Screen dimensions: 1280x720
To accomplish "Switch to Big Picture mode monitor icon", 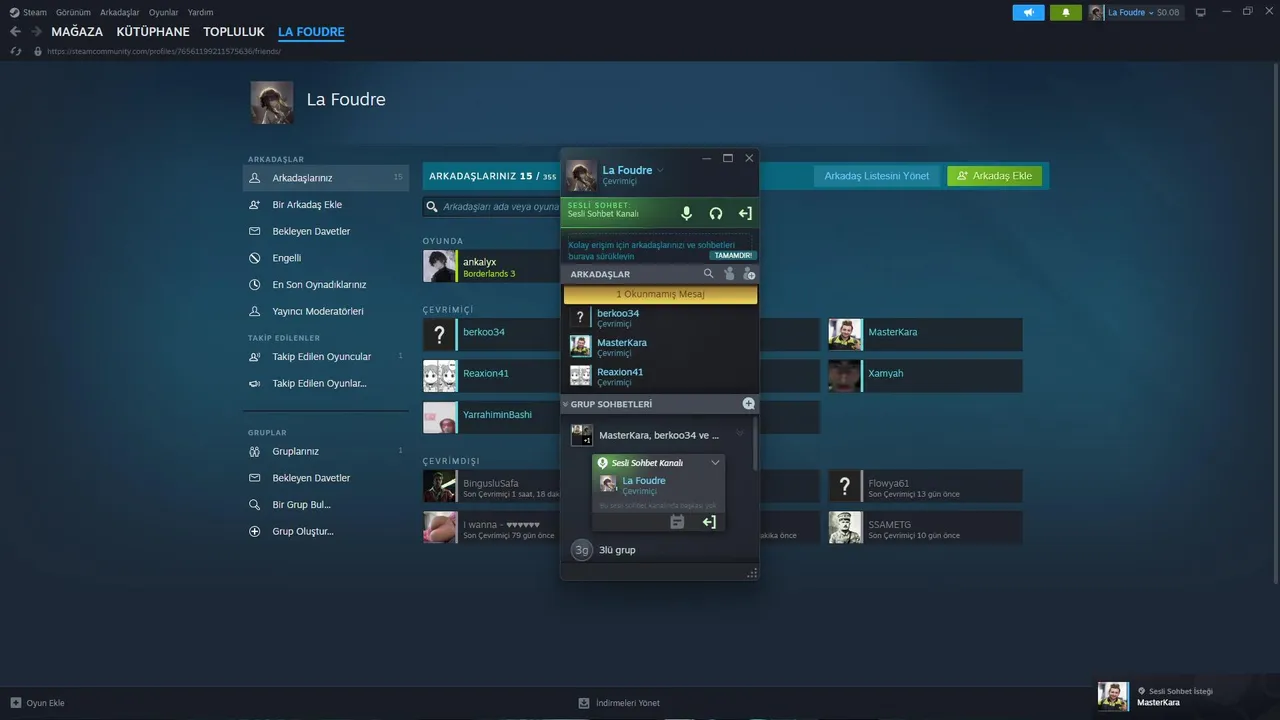I will 1201,12.
